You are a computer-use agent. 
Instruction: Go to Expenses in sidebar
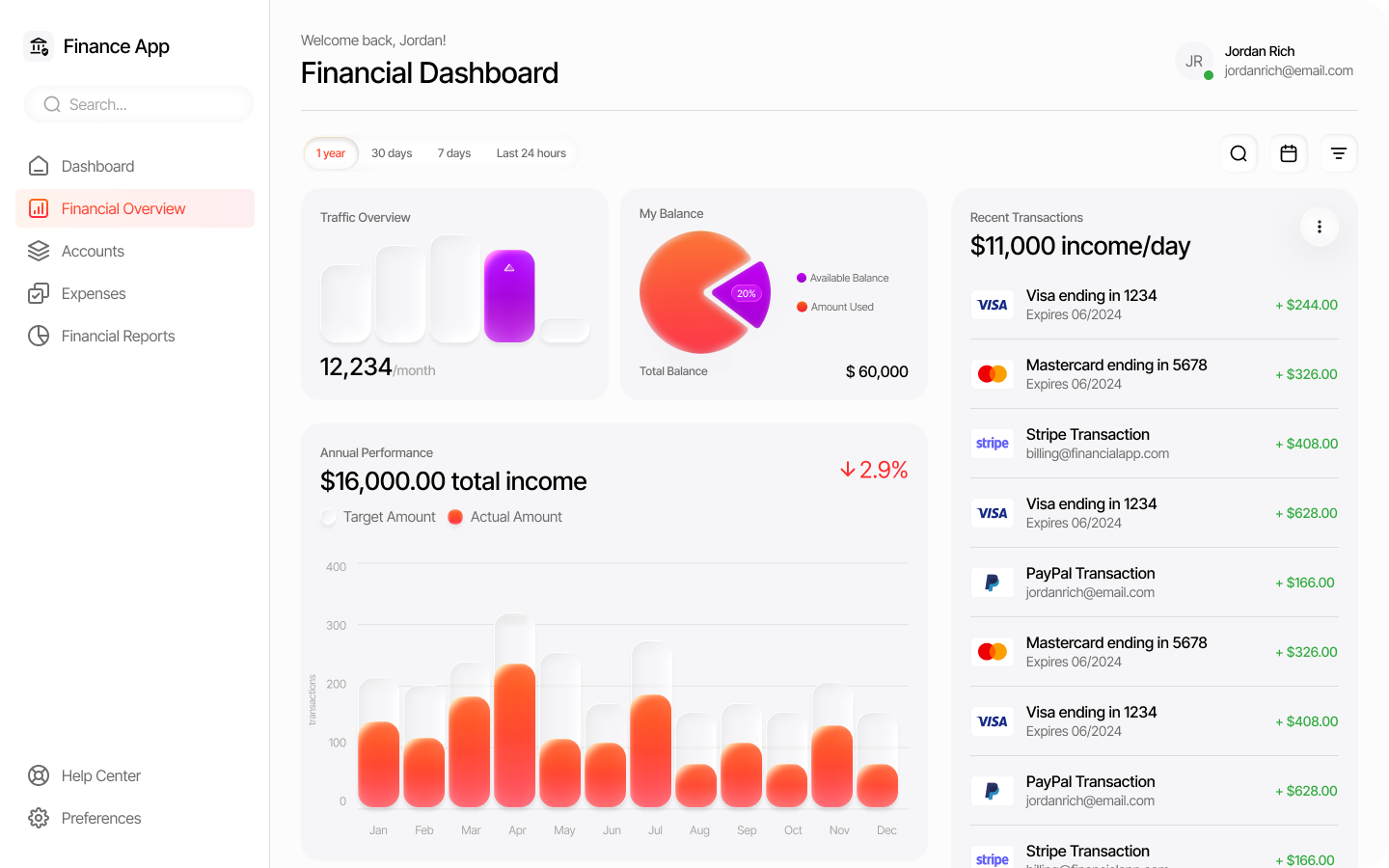coord(135,293)
